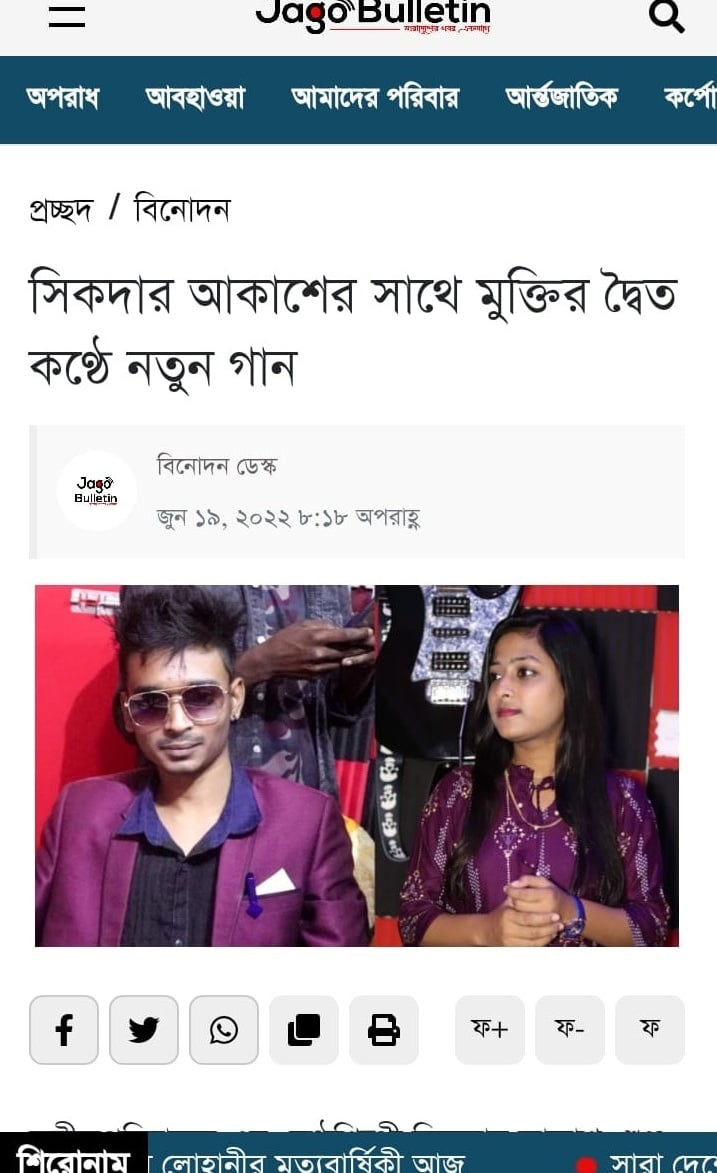The height and width of the screenshot is (1173, 717).
Task: Print the article using printer icon
Action: coord(384,1029)
